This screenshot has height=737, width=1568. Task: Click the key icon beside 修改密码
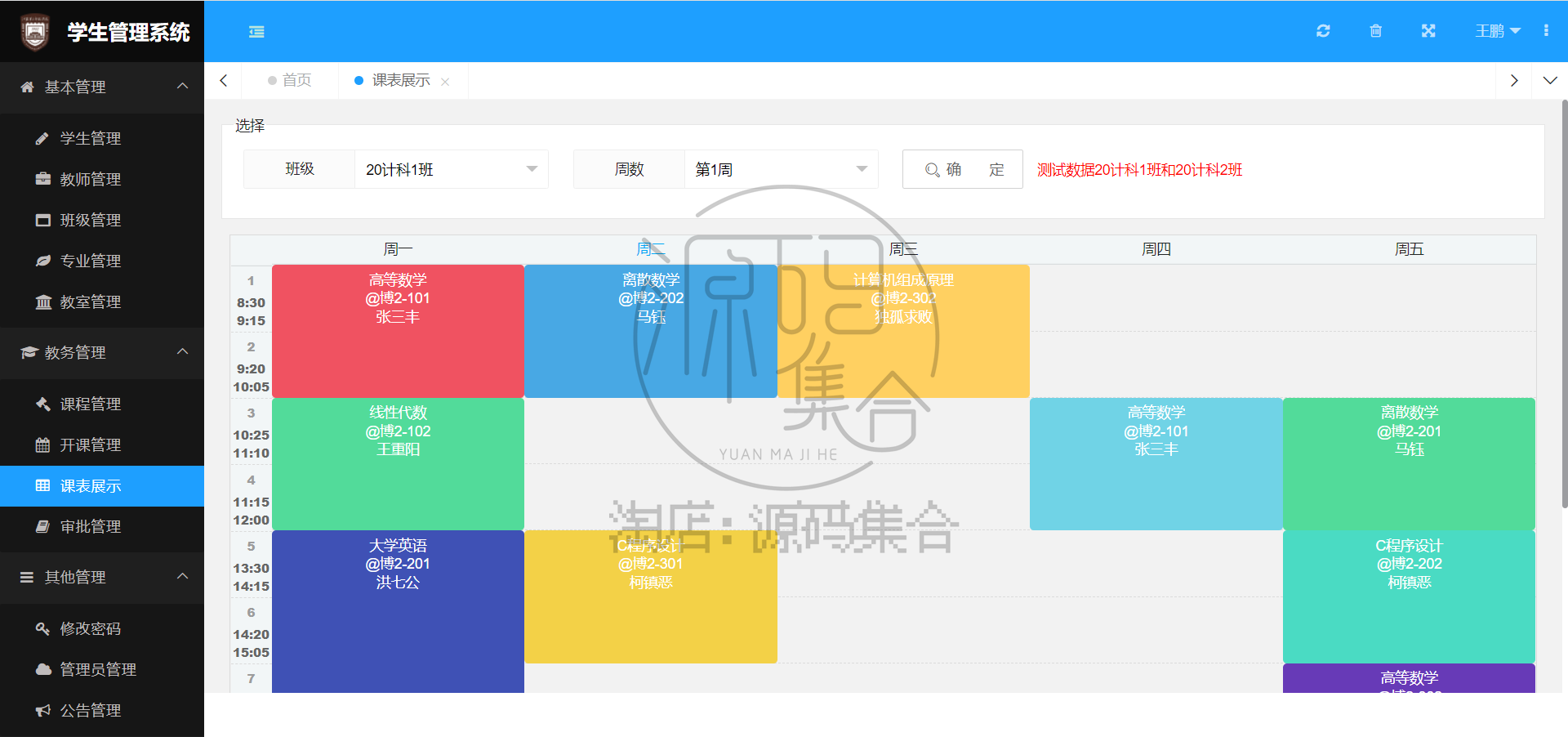(42, 628)
